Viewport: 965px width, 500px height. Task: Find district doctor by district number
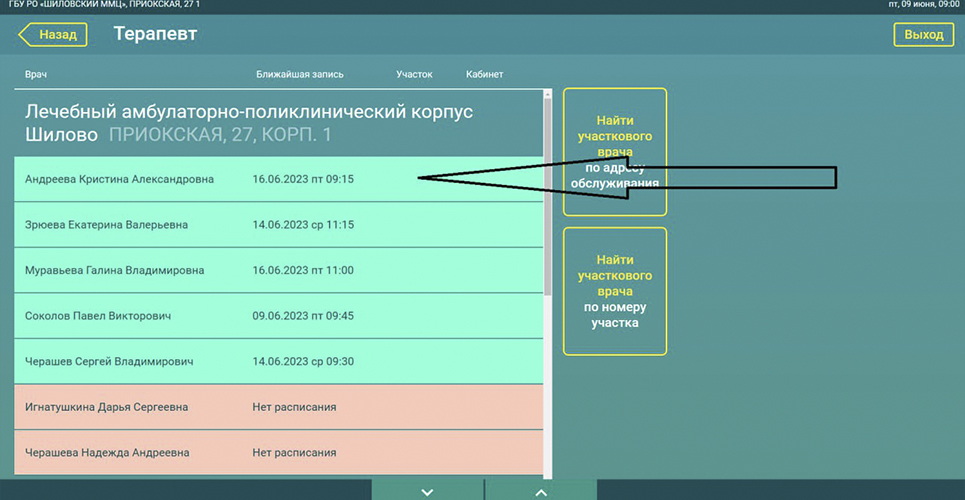[x=614, y=291]
